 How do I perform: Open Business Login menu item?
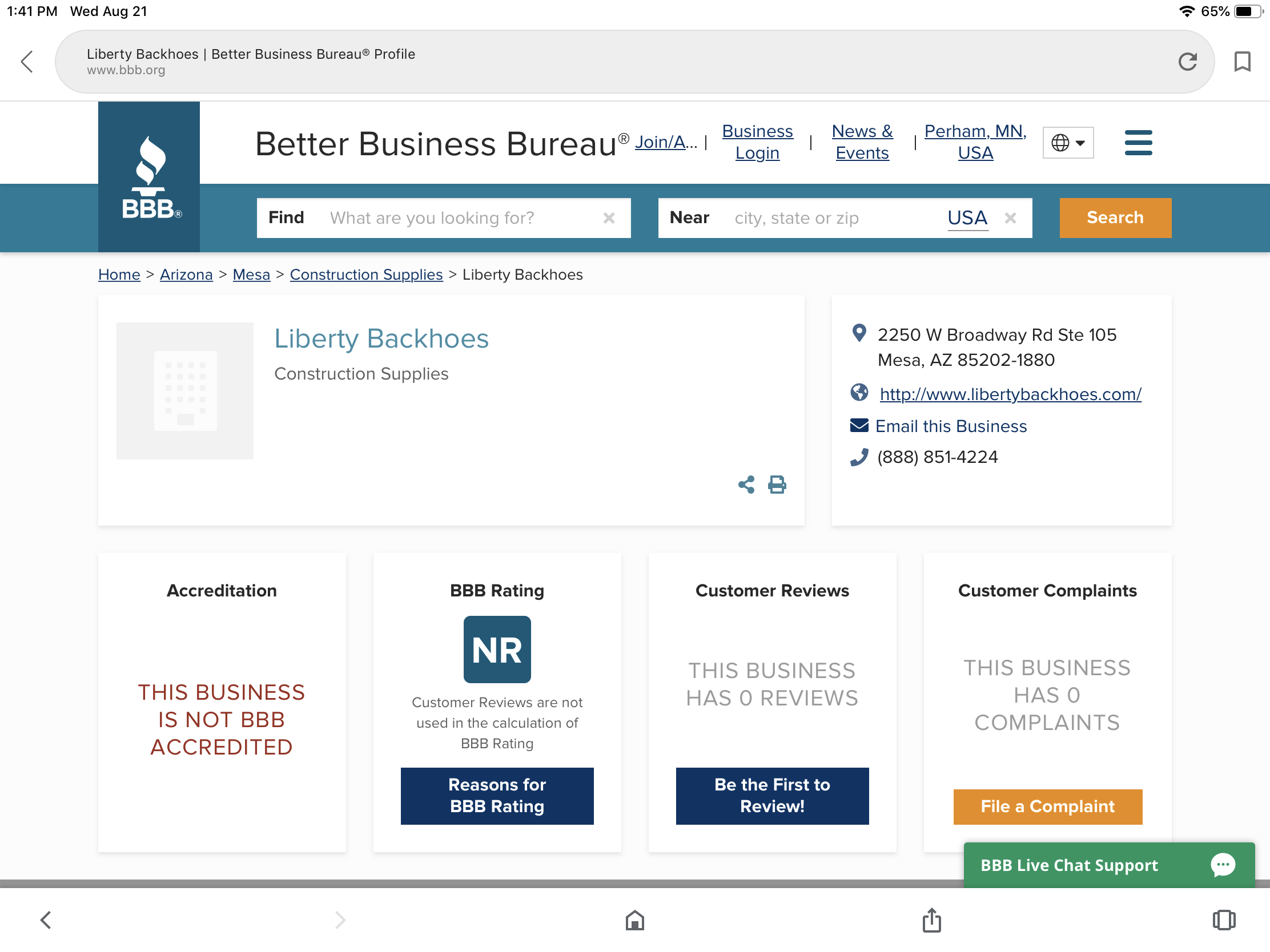pos(757,142)
